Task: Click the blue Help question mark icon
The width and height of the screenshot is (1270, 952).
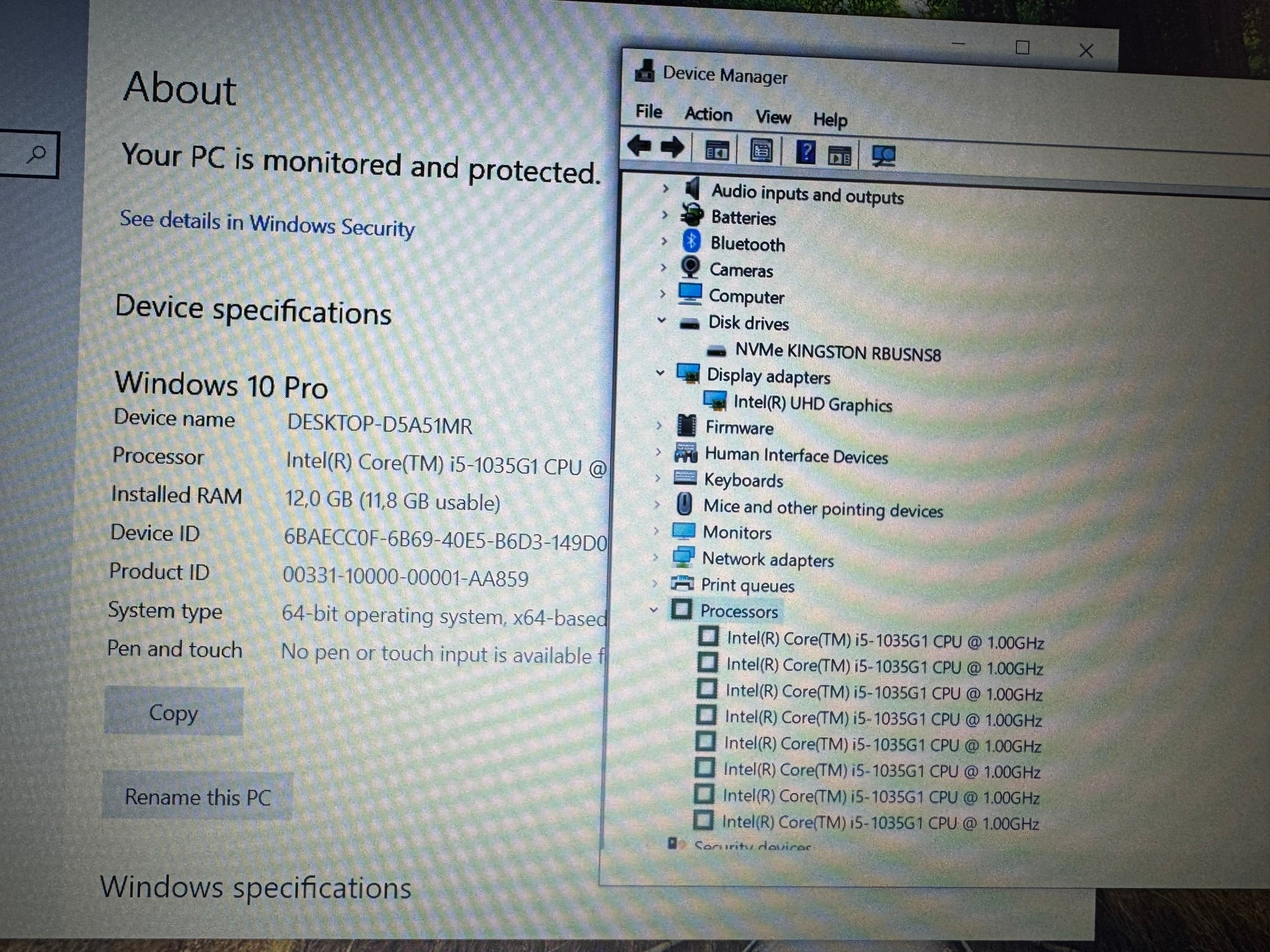Action: pyautogui.click(x=806, y=152)
